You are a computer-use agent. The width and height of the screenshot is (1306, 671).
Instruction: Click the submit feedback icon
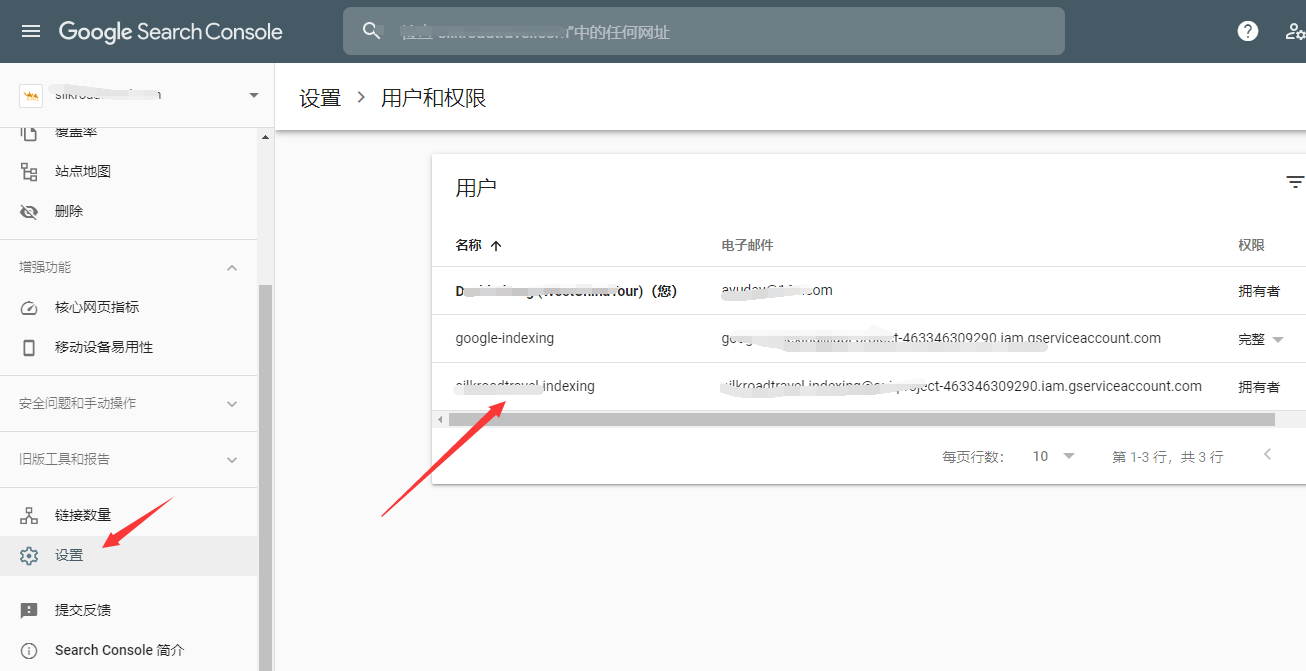click(x=29, y=610)
